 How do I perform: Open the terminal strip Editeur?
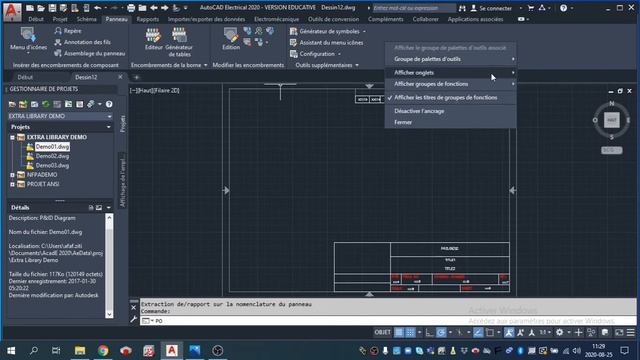coord(153,39)
